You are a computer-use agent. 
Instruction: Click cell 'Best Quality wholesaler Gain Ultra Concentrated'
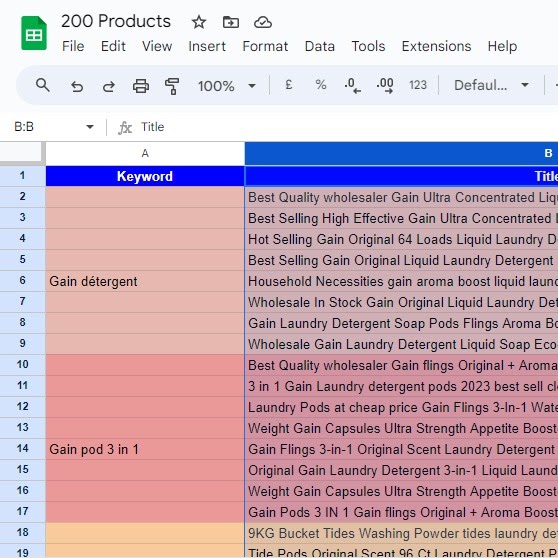click(401, 197)
